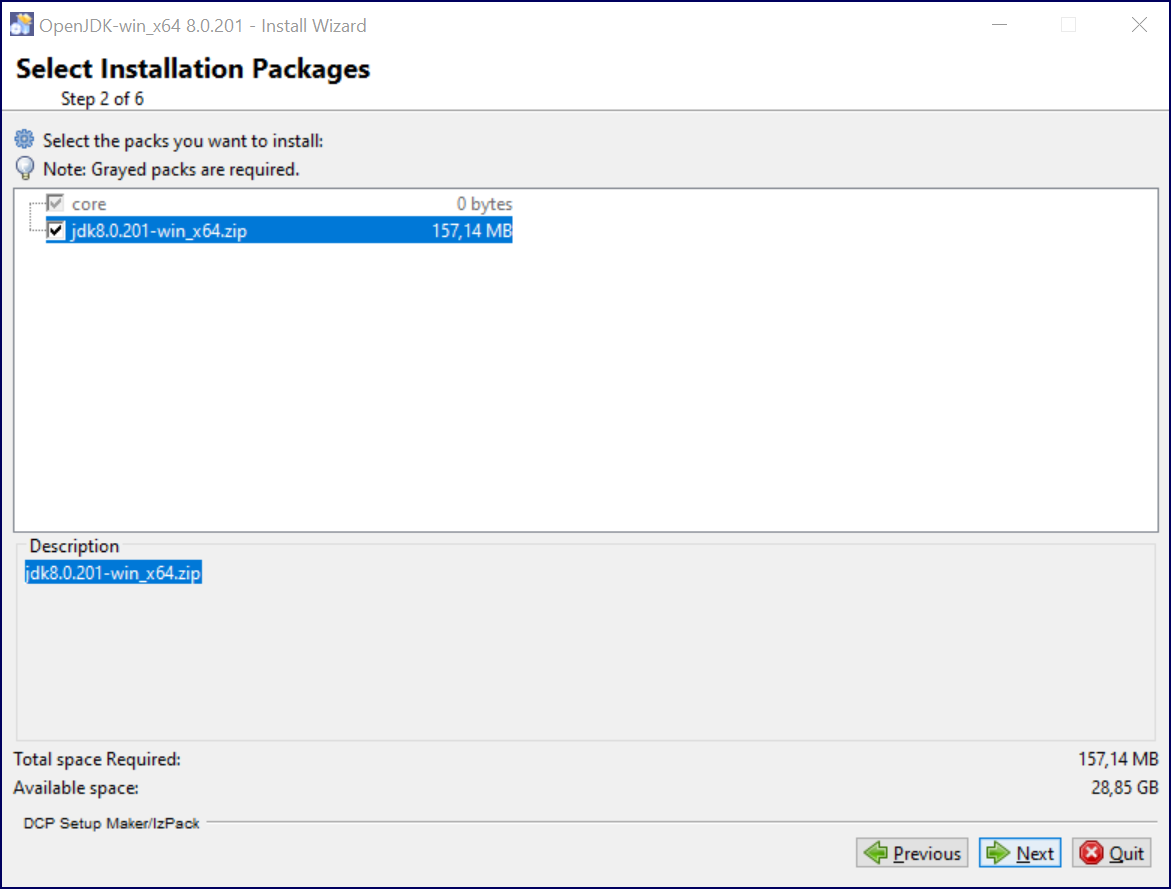
Task: Minimize the Install Wizard window
Action: (999, 25)
